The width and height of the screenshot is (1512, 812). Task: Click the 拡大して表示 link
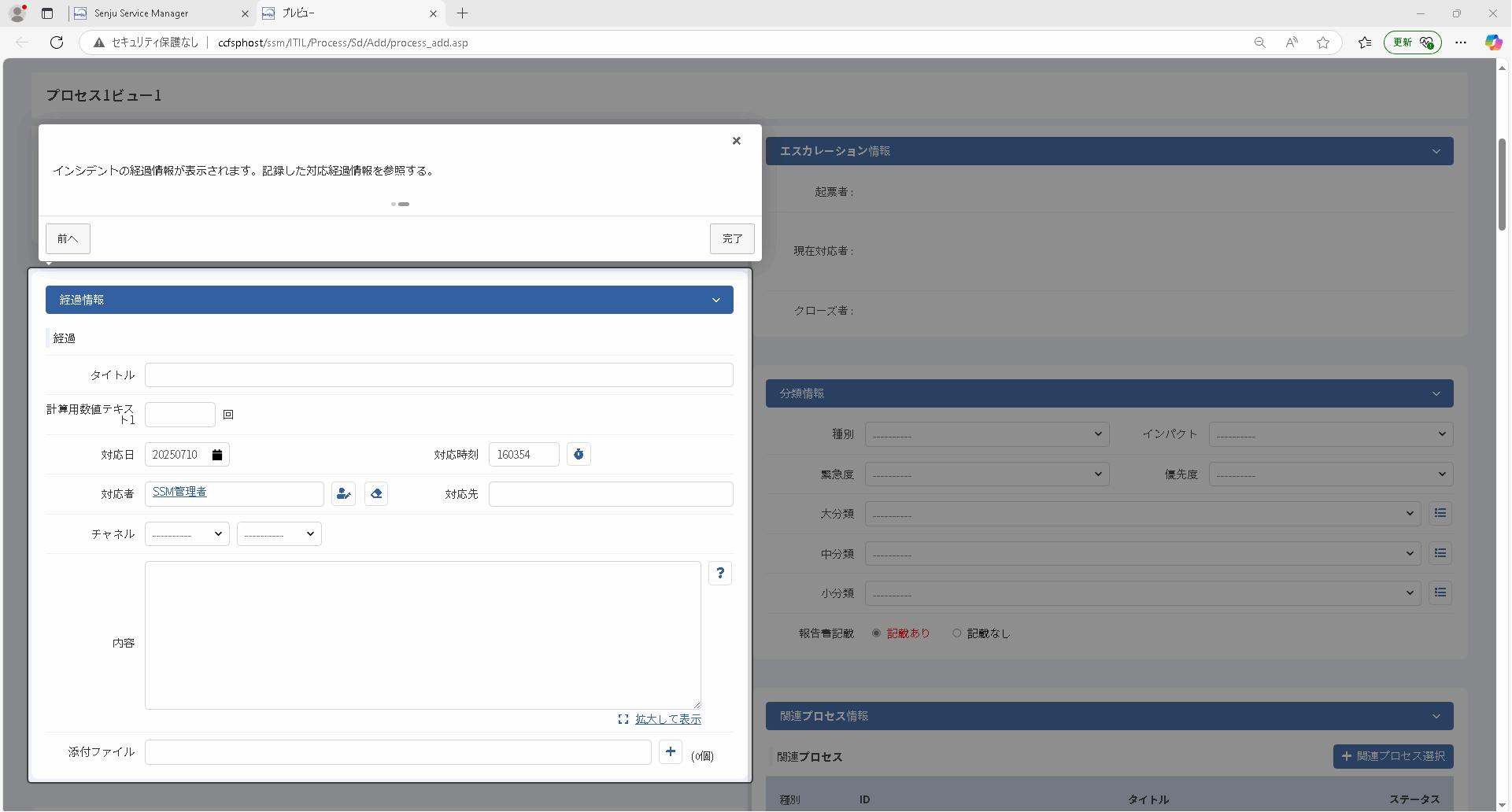[667, 719]
